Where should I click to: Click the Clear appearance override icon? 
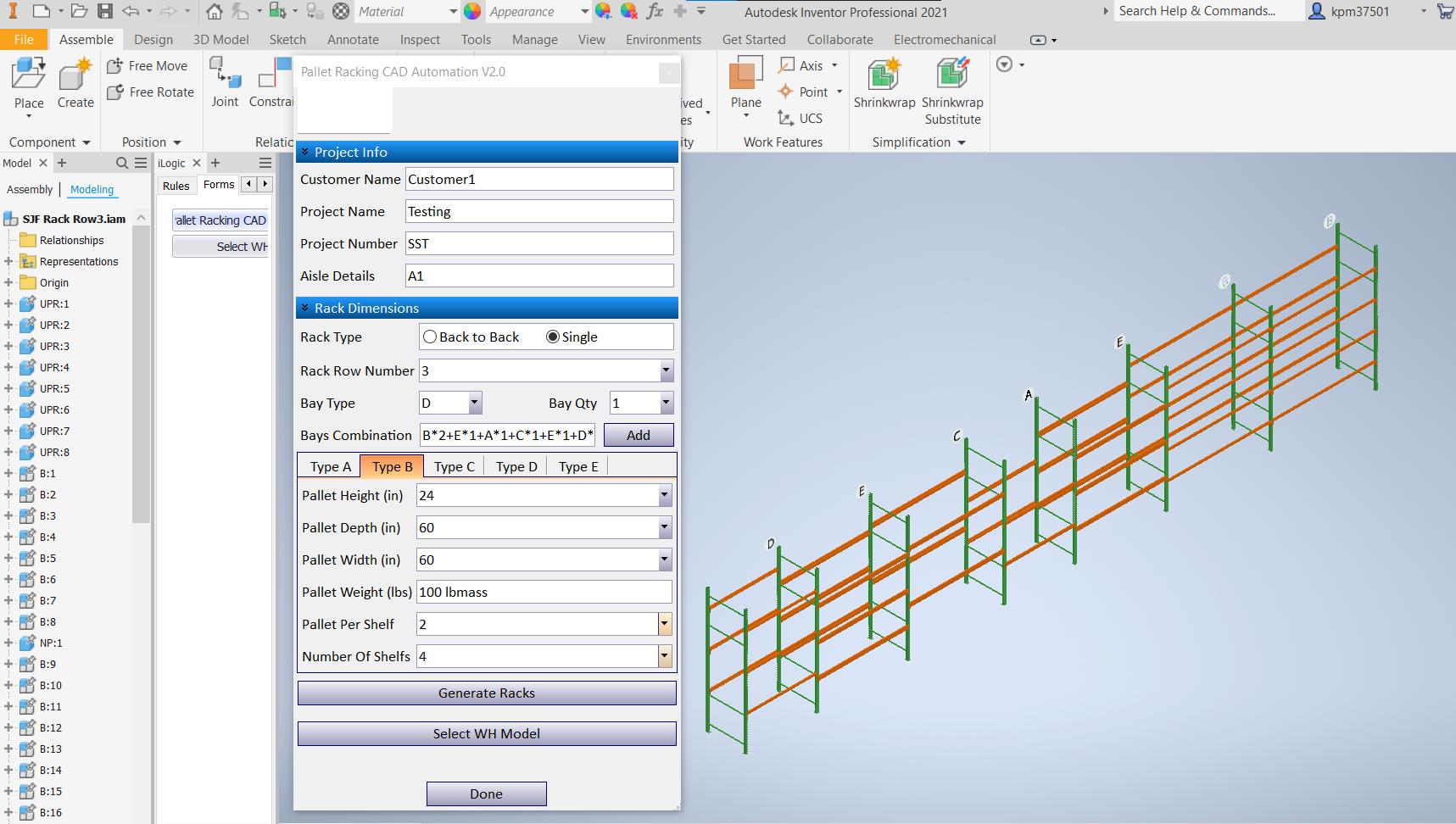pos(628,11)
